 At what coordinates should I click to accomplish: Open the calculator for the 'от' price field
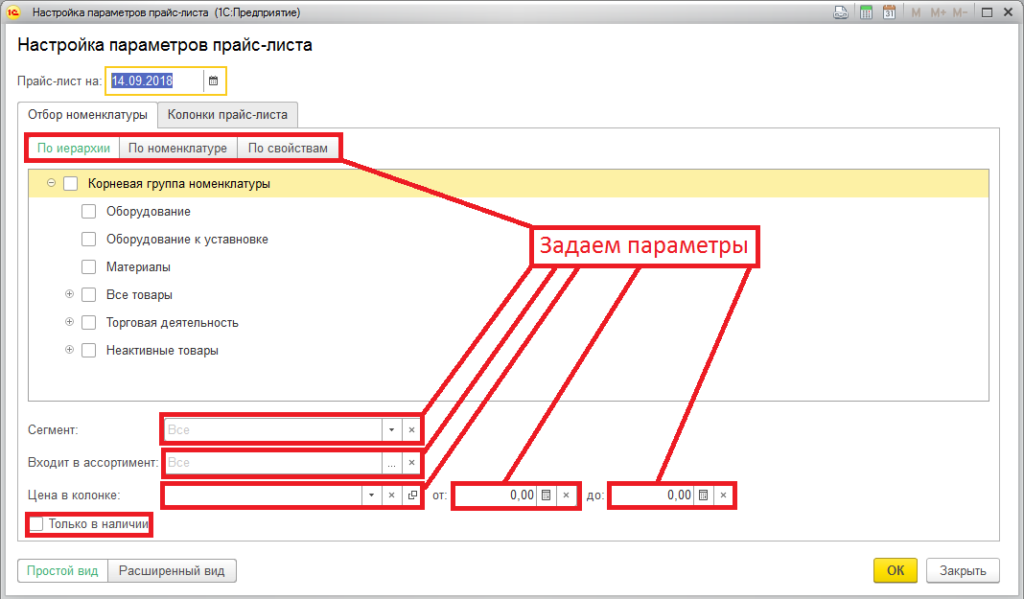(546, 495)
